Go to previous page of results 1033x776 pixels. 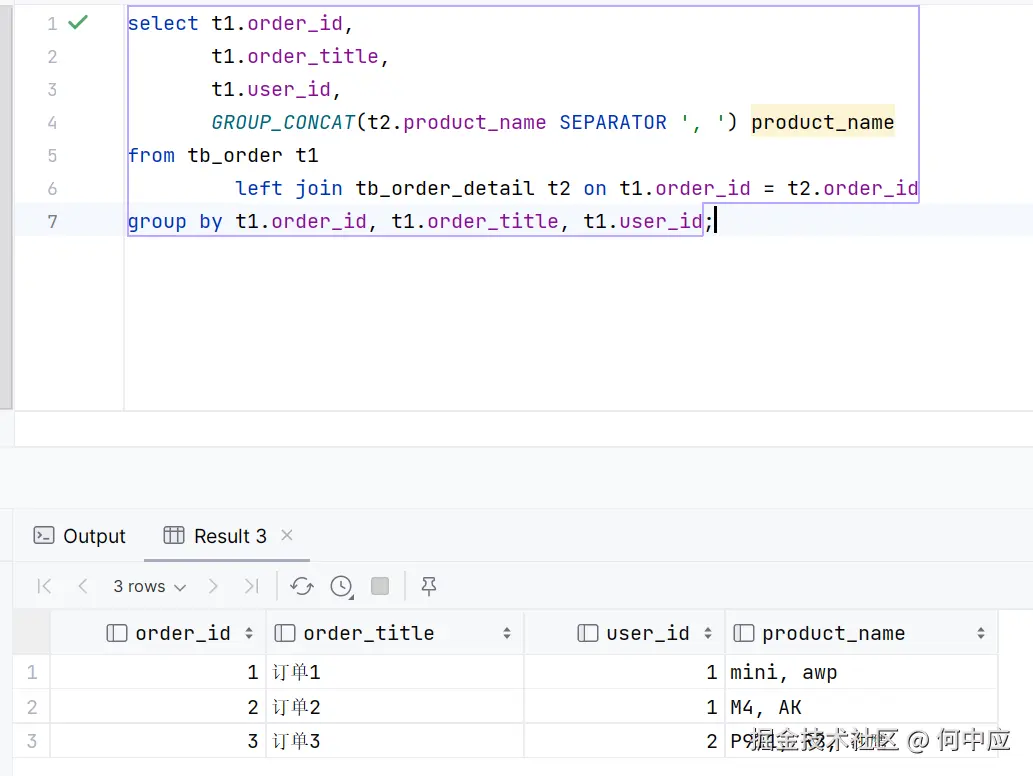click(82, 586)
